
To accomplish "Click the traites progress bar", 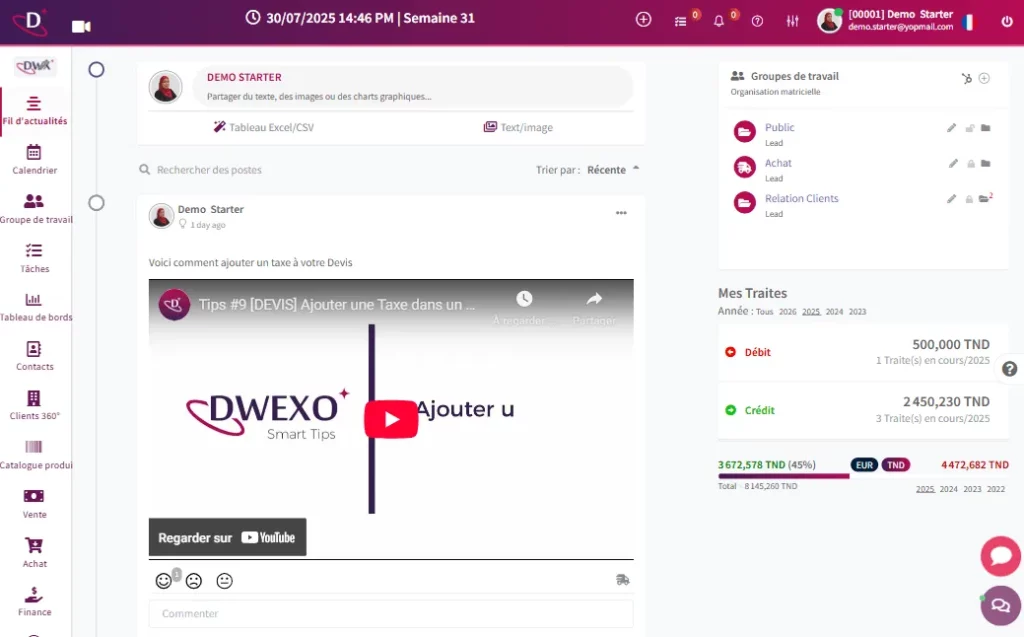I will [x=783, y=476].
